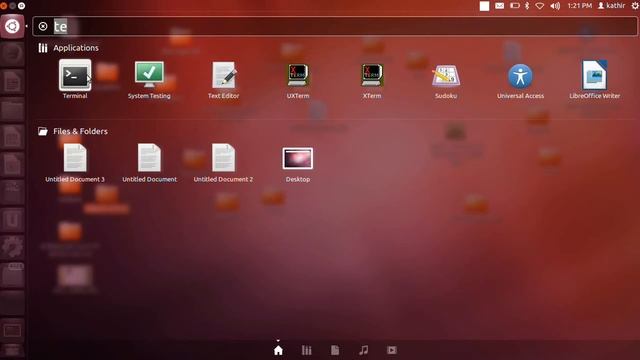Screen dimensions: 640x360
Task: Launch UXTerm from results
Action: (298, 80)
